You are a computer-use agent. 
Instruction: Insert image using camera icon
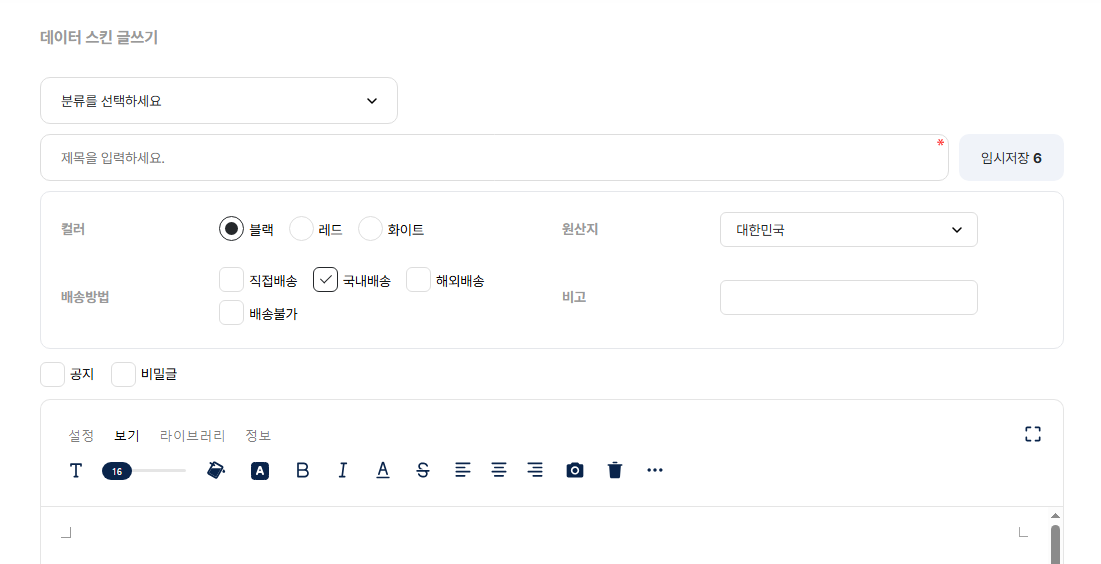[575, 470]
